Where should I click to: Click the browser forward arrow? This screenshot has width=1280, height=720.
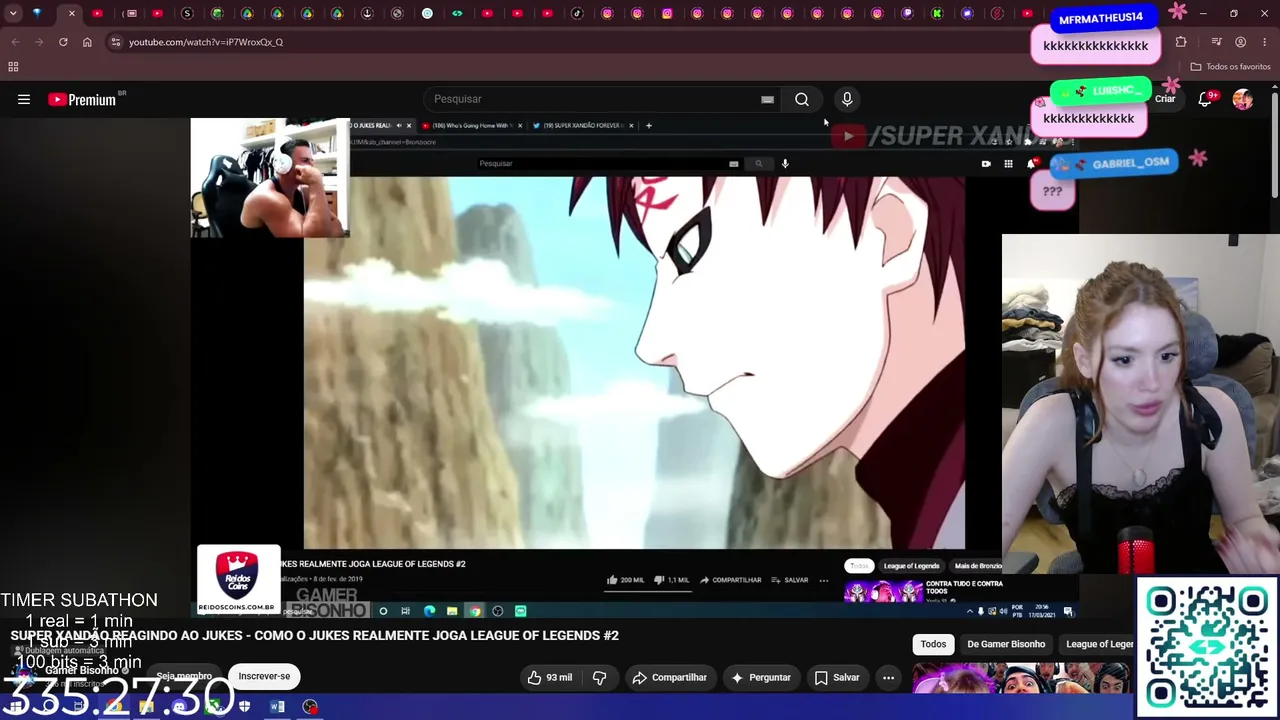[x=39, y=42]
